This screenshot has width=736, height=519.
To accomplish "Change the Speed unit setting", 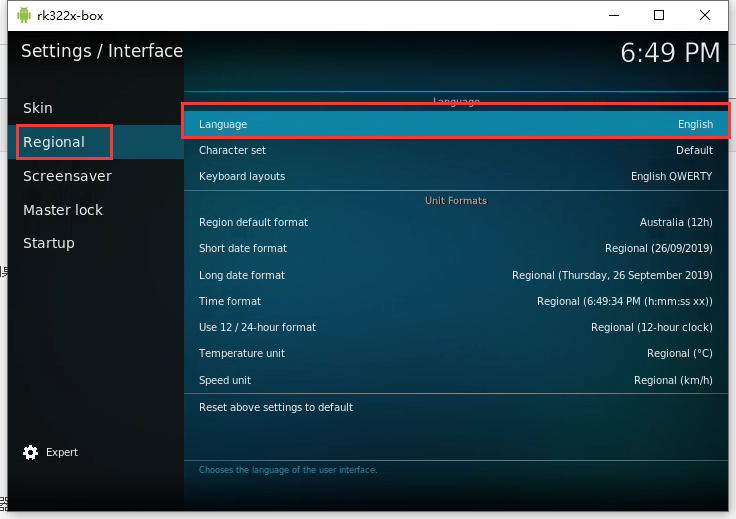I will click(456, 380).
